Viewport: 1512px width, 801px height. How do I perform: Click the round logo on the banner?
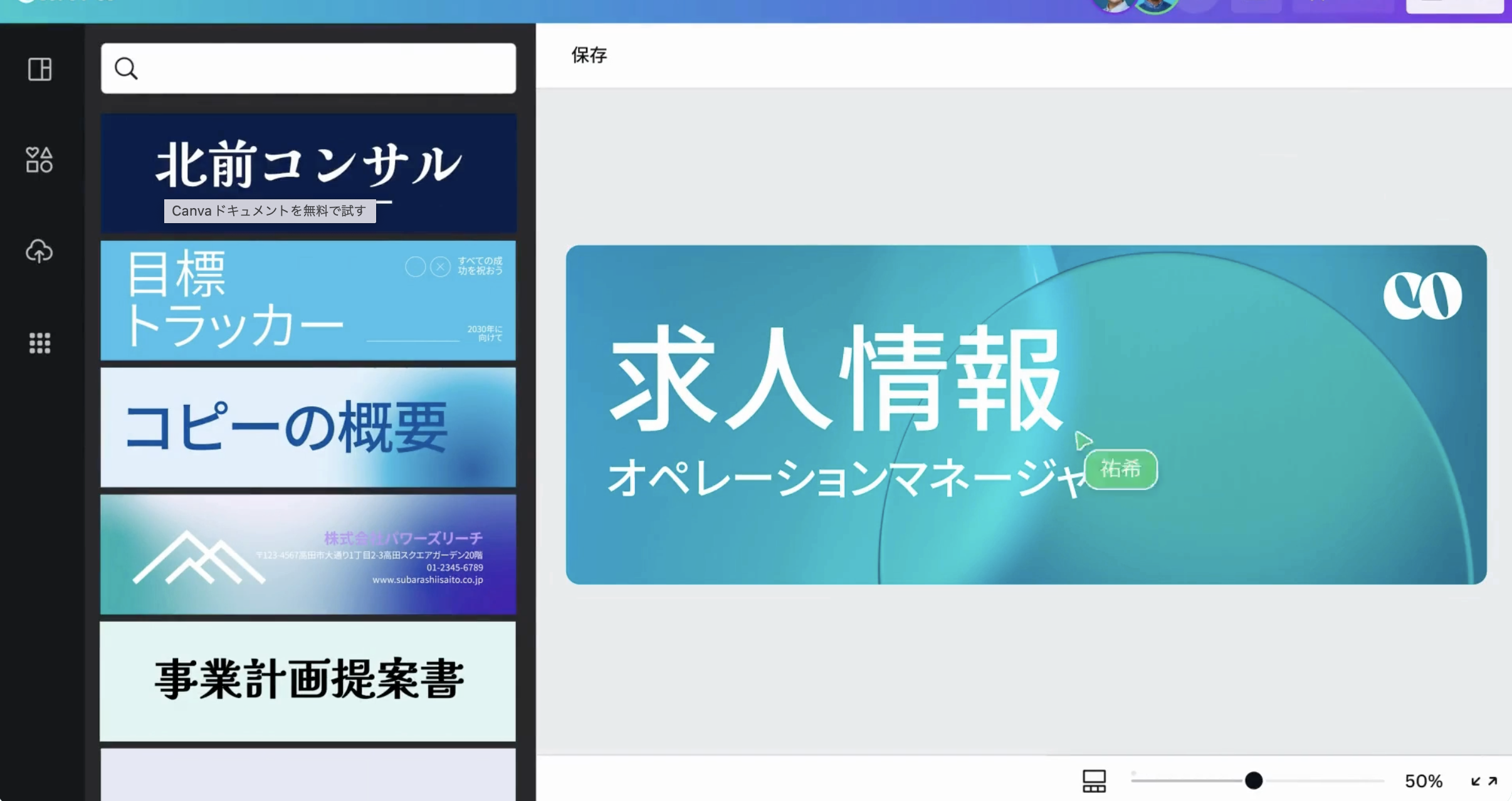point(1422,296)
